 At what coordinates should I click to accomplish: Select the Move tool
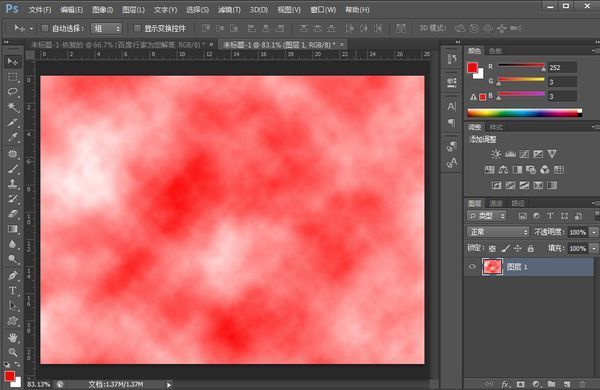(13, 61)
